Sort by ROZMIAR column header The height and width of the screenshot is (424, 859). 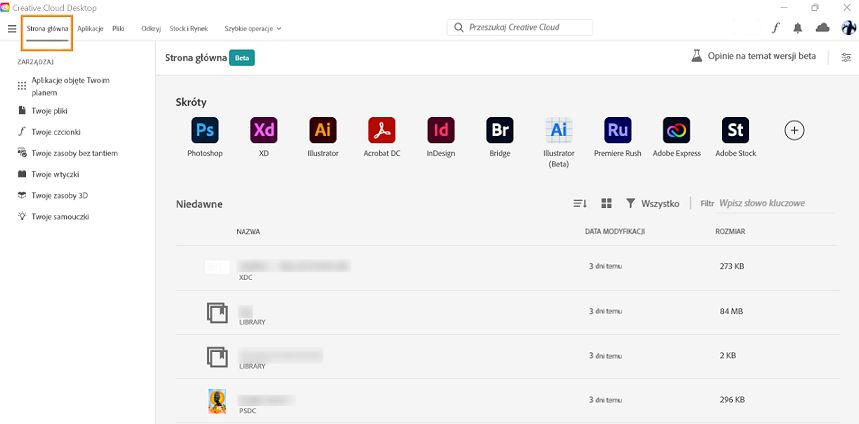click(730, 232)
